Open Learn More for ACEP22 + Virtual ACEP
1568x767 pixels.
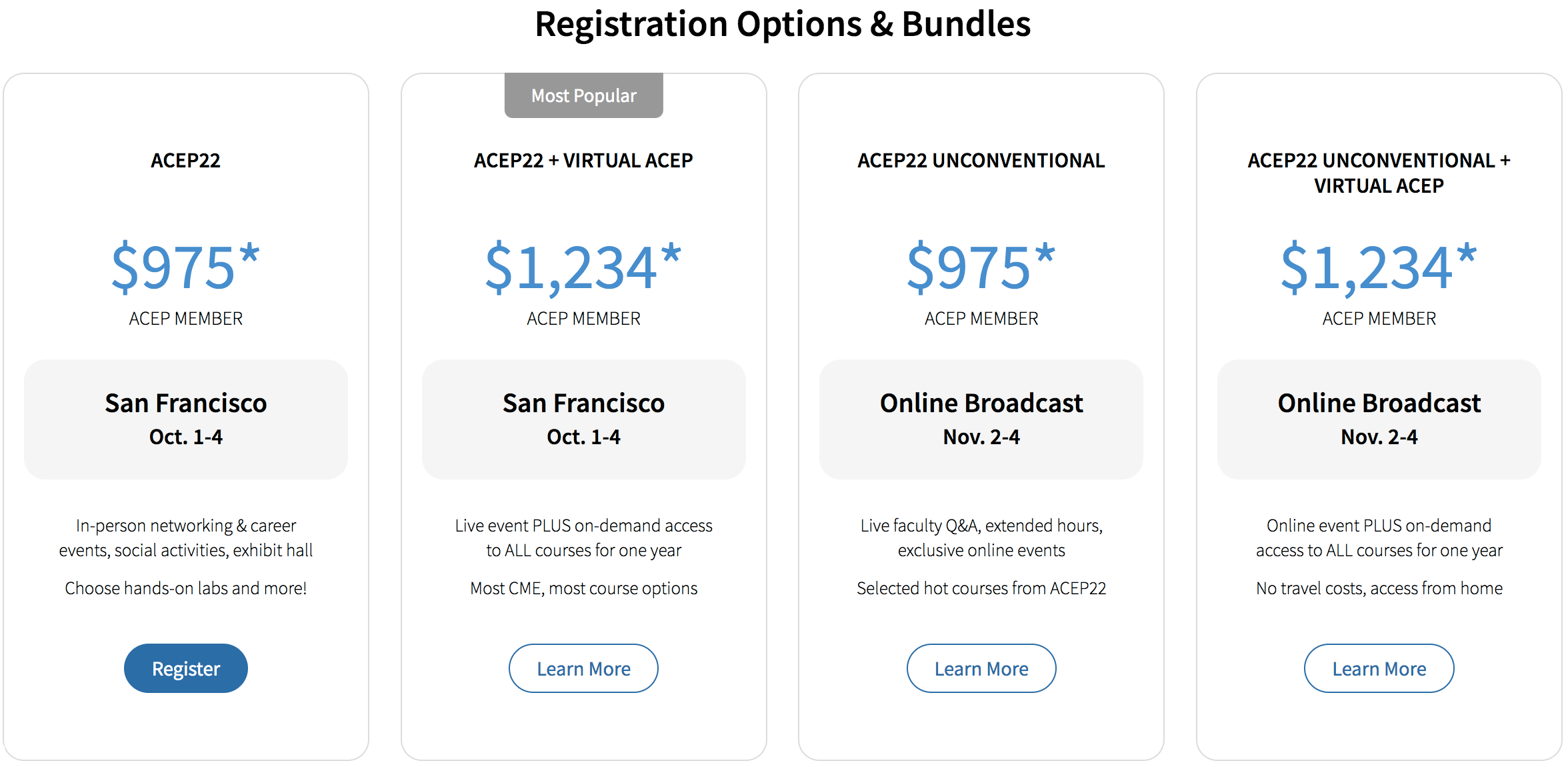583,668
